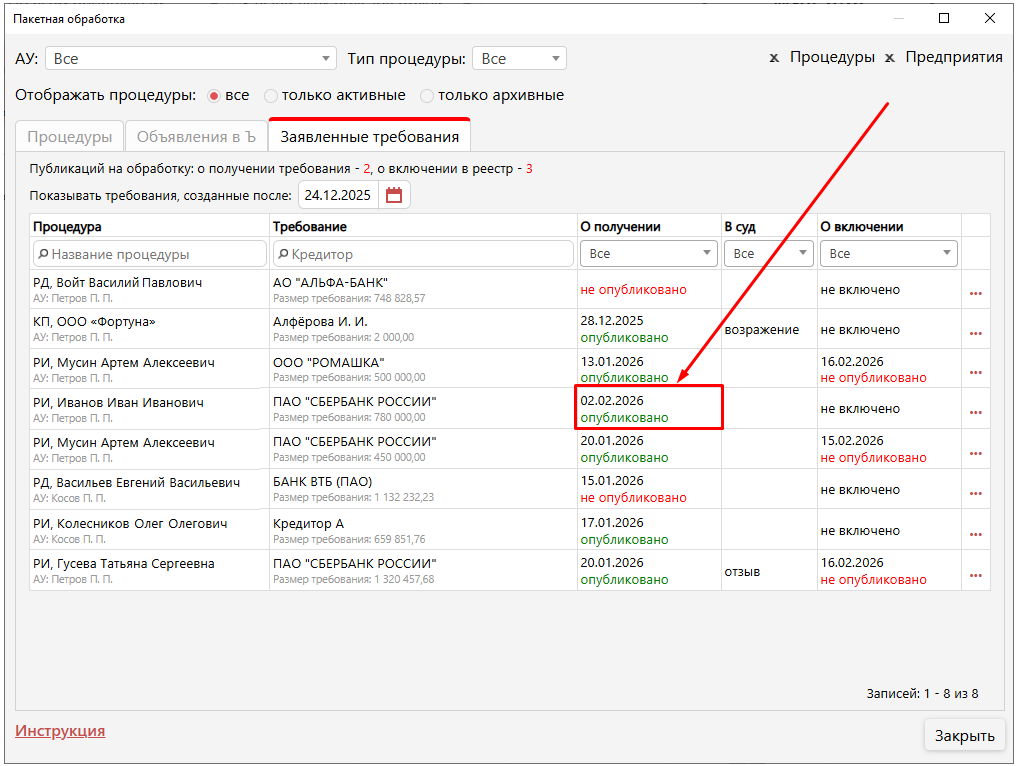The image size is (1016, 766).
Task: Open three-dot menu for БАНК ВТБ row
Action: pyautogui.click(x=975, y=493)
